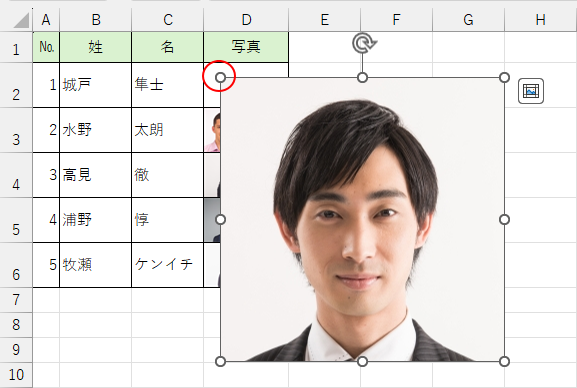Select row 3 header
Image resolution: width=577 pixels, height=388 pixels.
coord(16,130)
